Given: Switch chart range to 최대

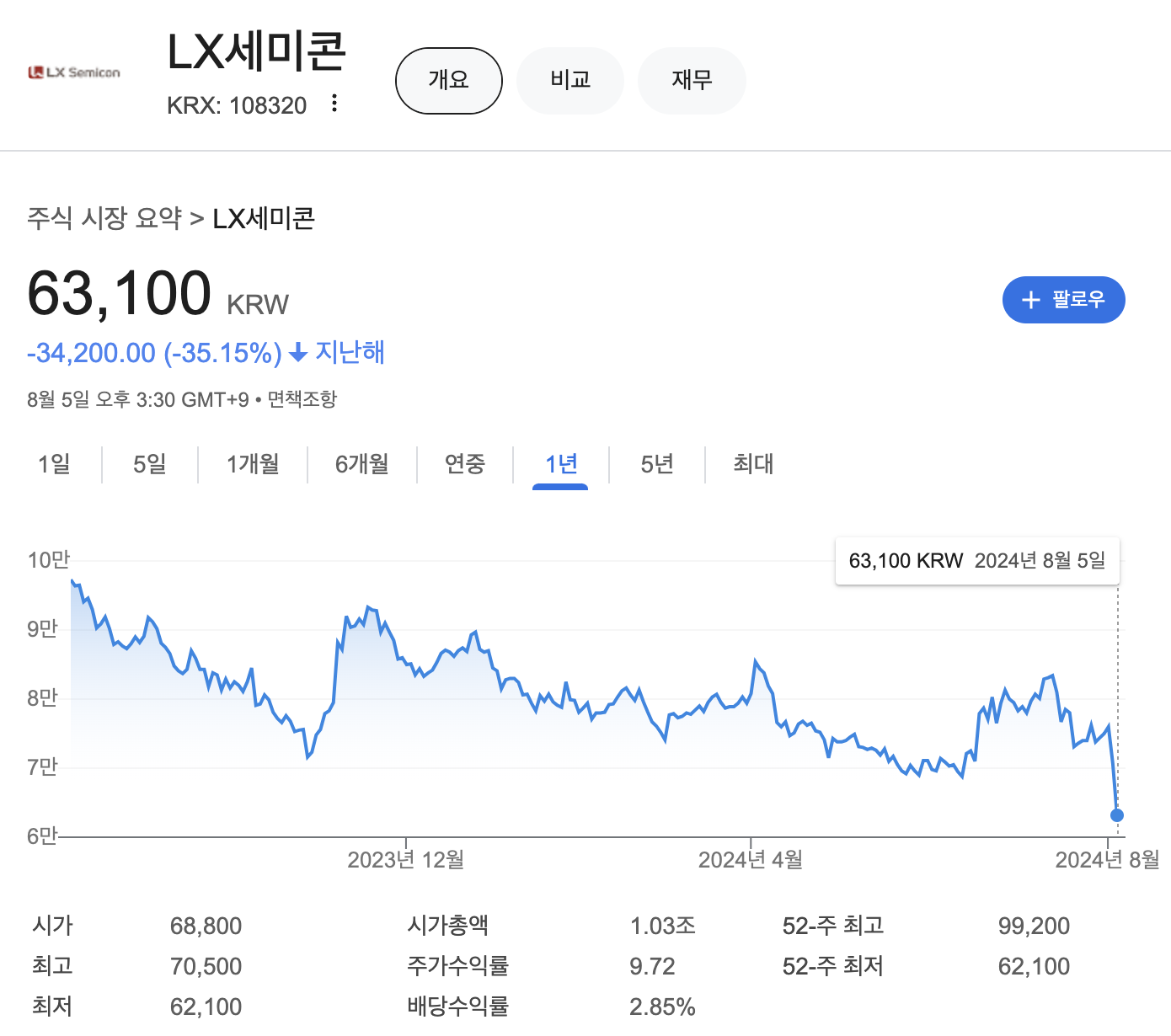Looking at the screenshot, I should point(753,464).
